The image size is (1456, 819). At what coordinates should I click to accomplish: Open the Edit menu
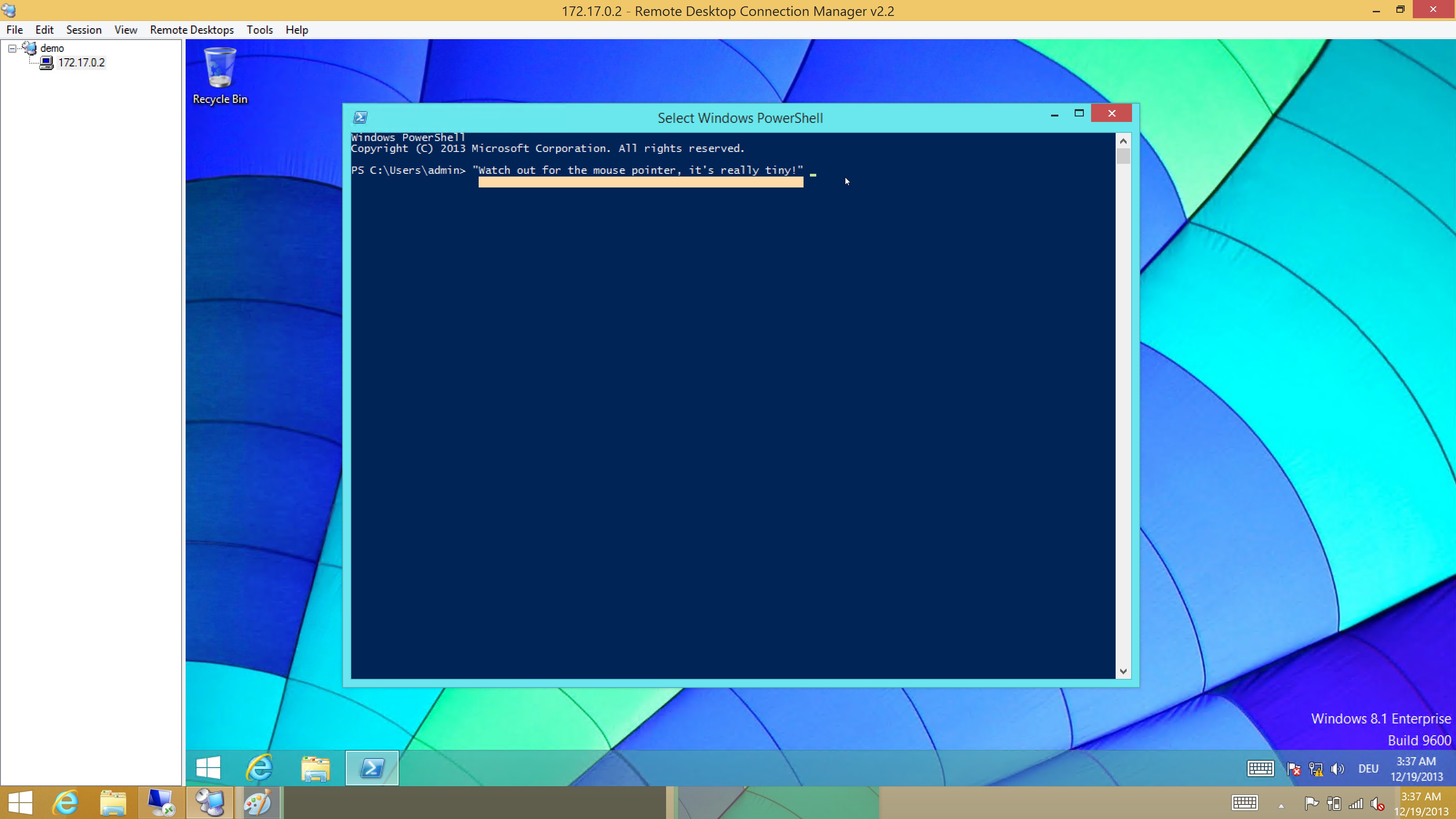point(44,30)
